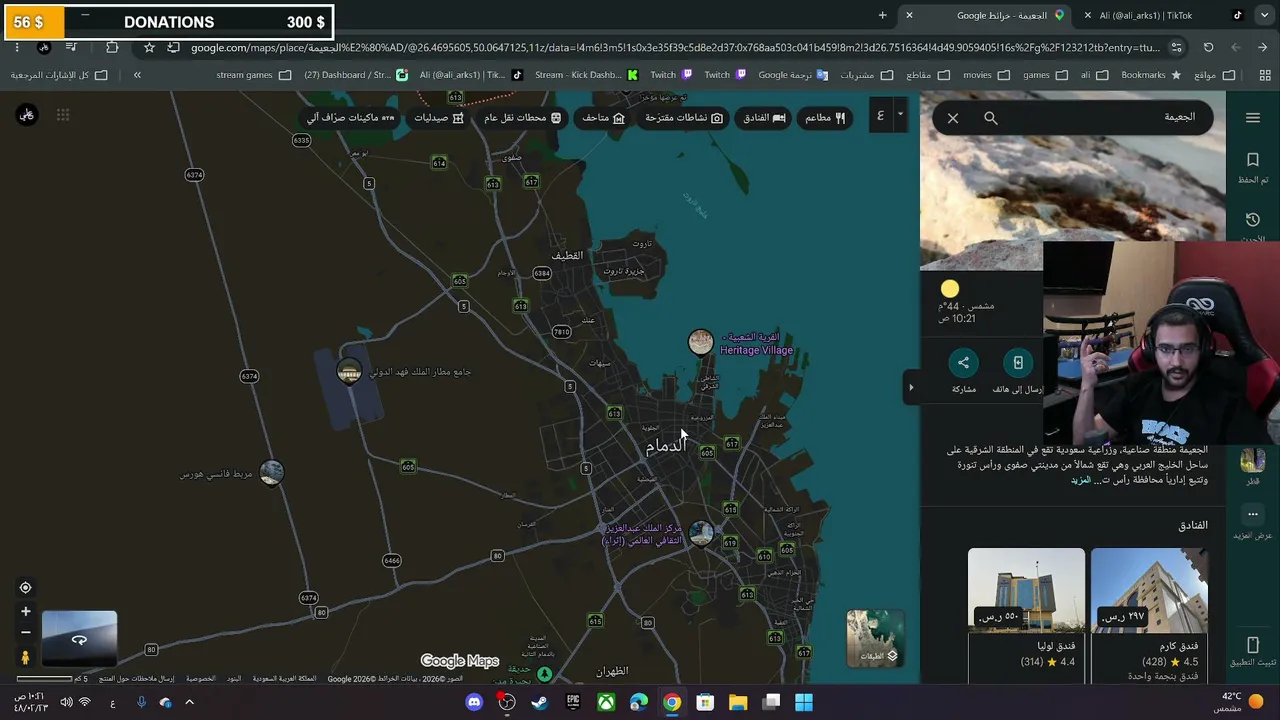Show public transit stations (محطات نقل عام)

pos(522,118)
